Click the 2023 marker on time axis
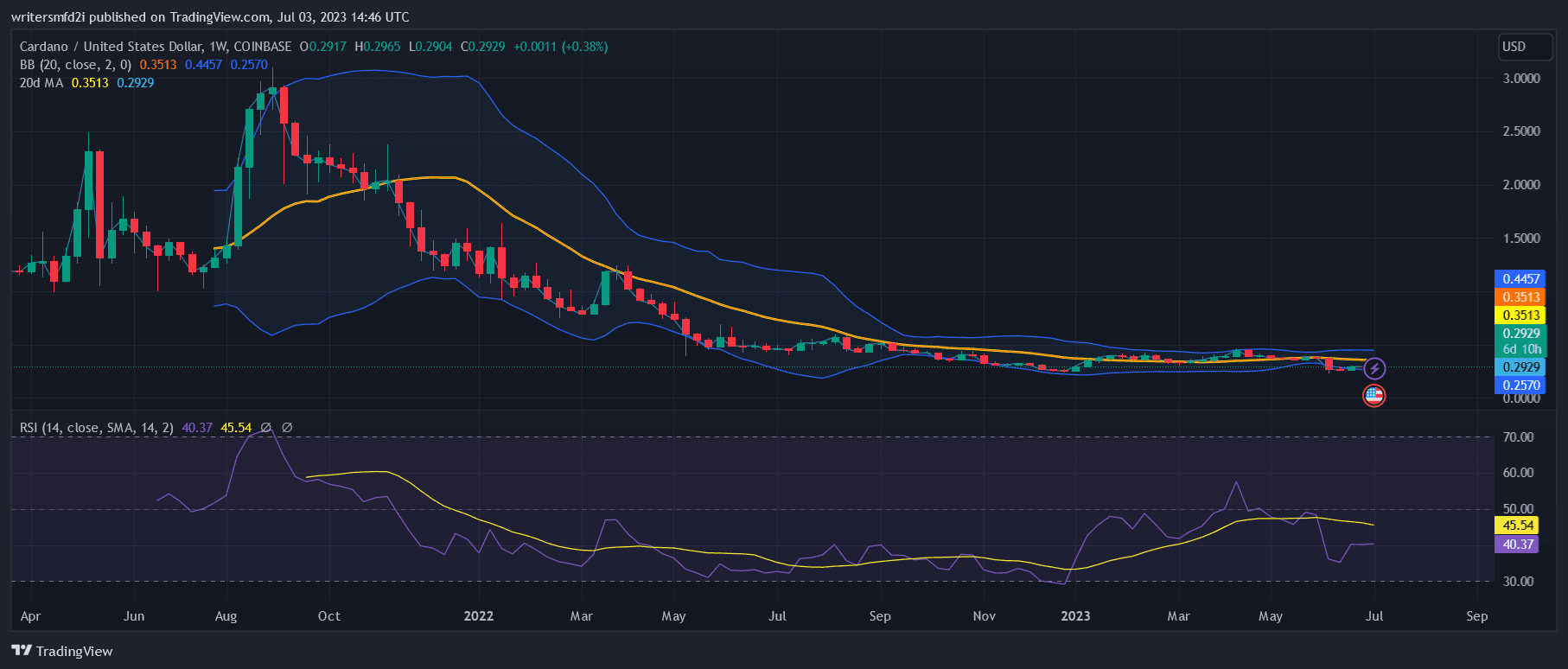 pyautogui.click(x=1075, y=616)
